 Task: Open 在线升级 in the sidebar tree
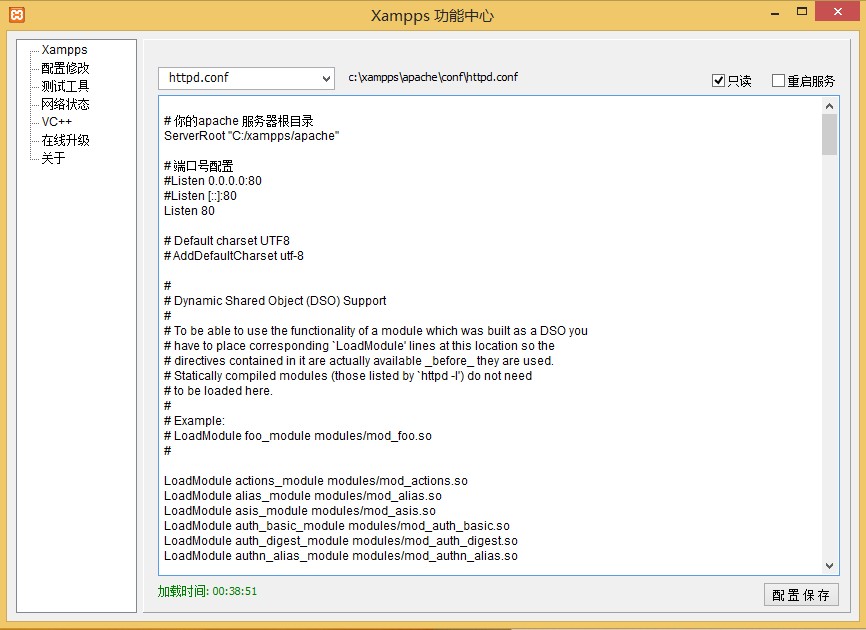[x=65, y=140]
